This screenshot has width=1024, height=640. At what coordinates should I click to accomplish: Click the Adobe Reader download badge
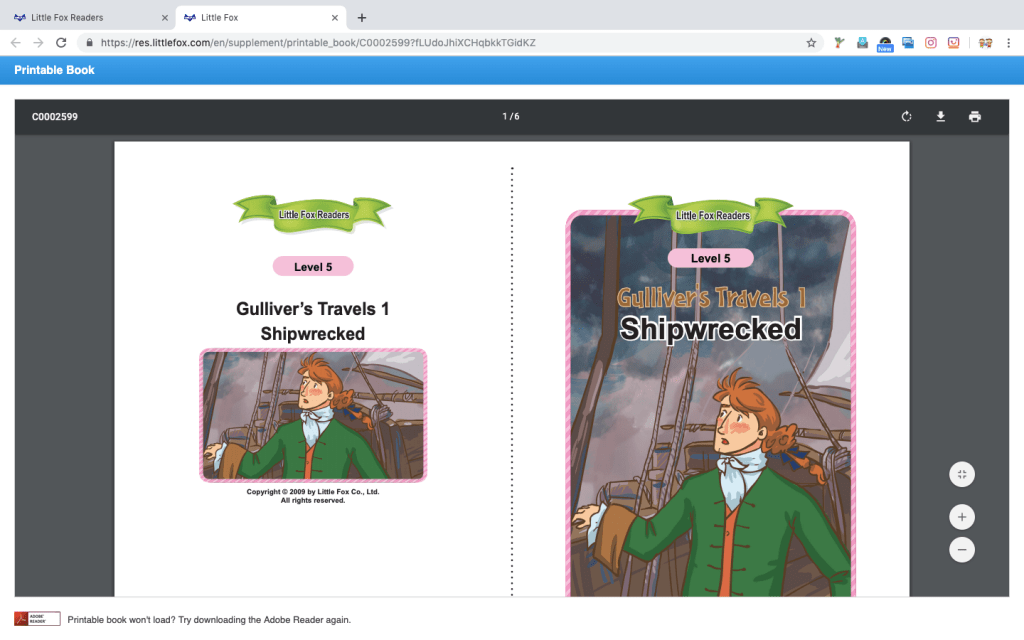coord(37,619)
